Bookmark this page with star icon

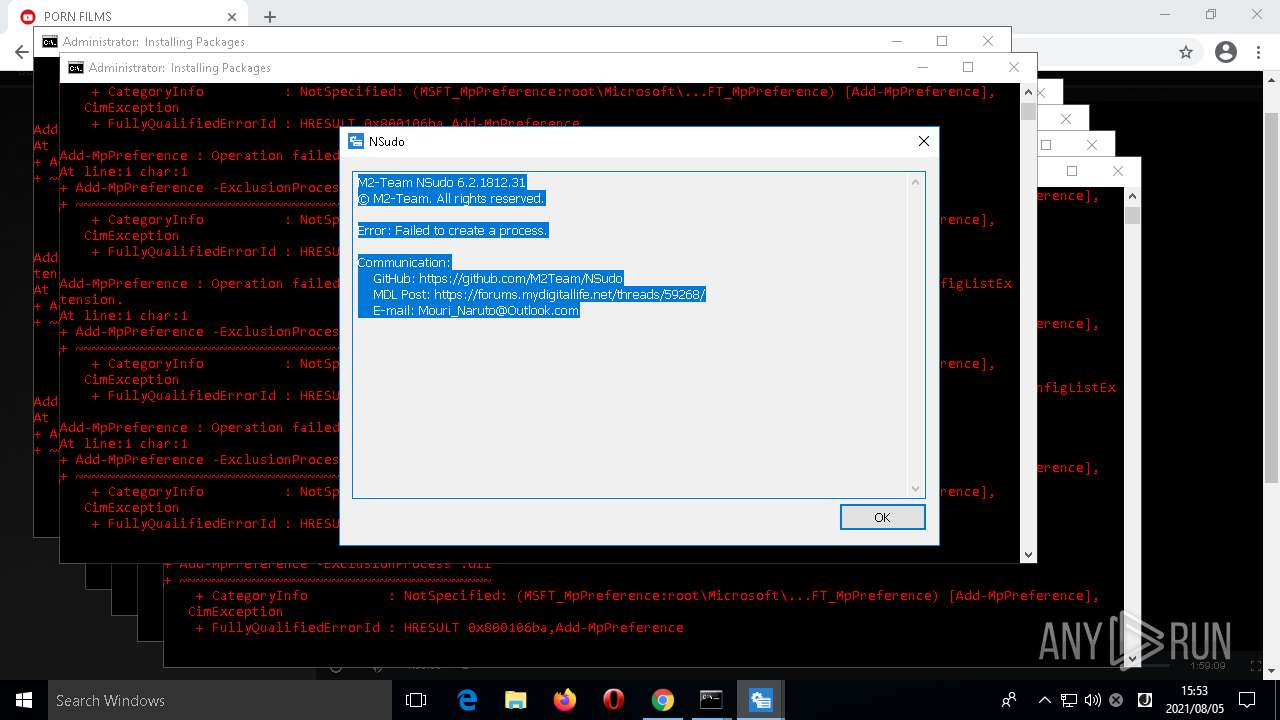tap(1186, 52)
